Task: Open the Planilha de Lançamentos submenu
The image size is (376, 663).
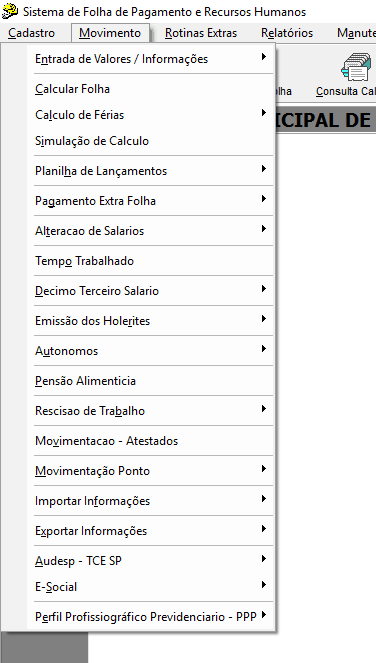Action: (x=151, y=171)
